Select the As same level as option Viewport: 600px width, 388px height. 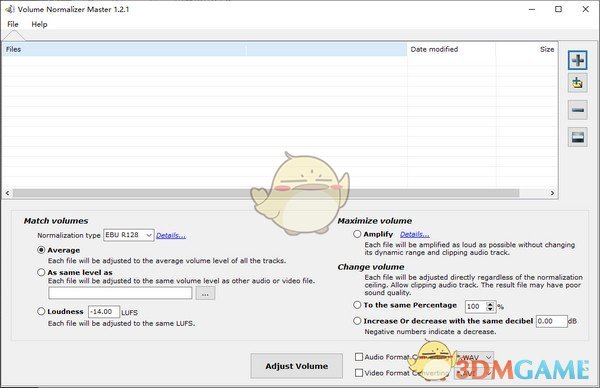click(x=41, y=272)
